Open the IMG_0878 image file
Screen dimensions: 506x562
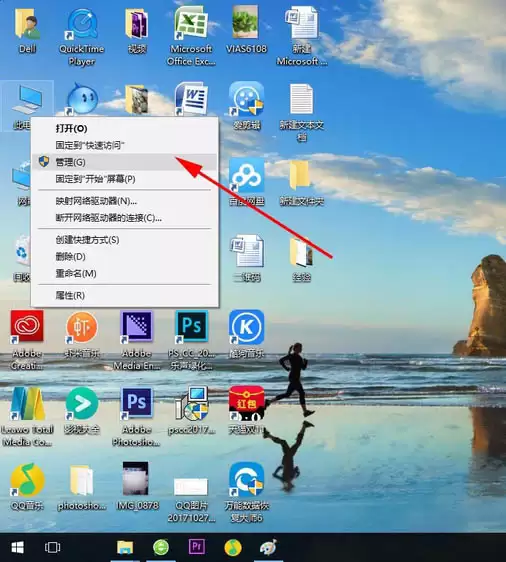(x=135, y=478)
